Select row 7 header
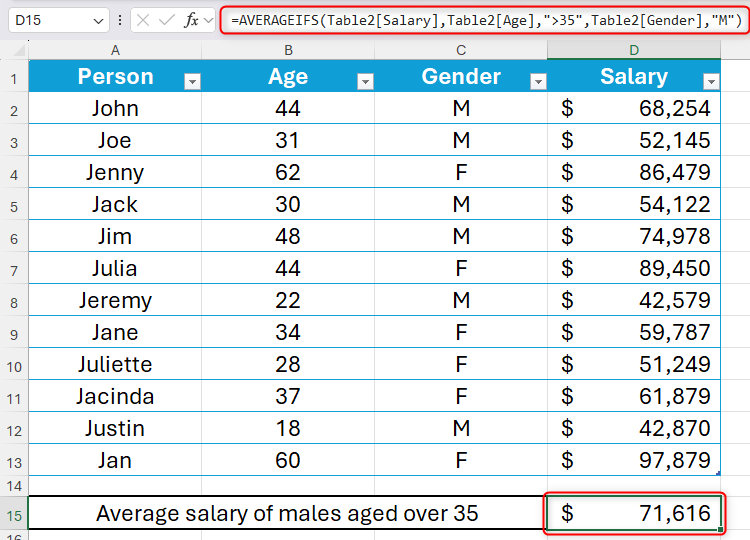Viewport: 750px width, 540px height. (x=14, y=268)
